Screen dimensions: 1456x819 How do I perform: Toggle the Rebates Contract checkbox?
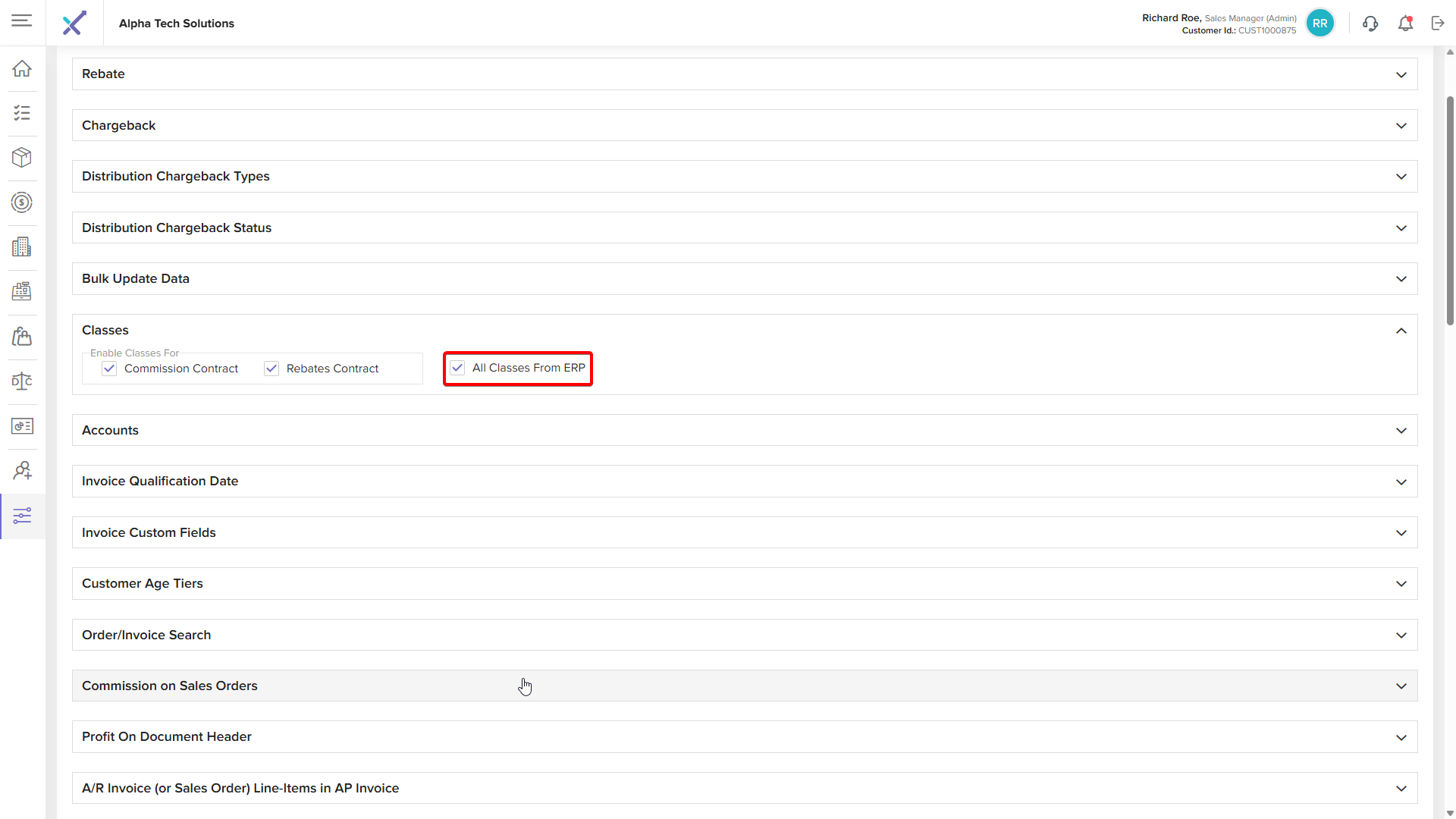(271, 369)
